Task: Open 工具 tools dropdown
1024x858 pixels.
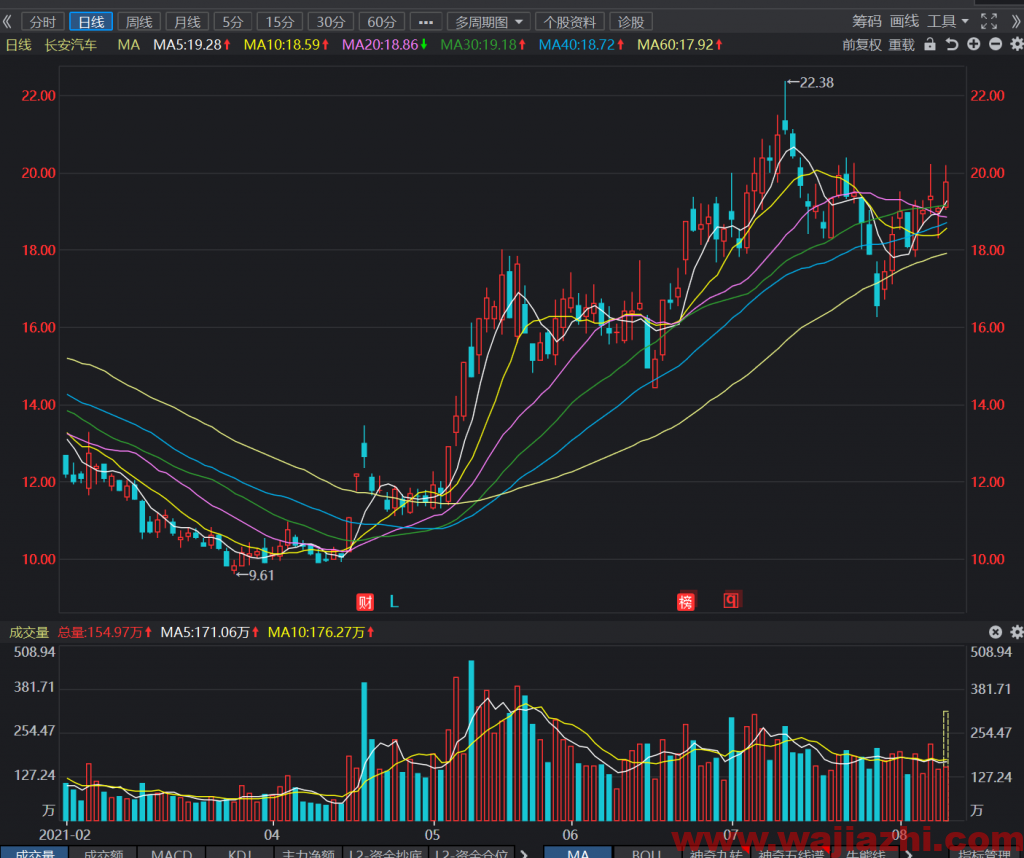Action: pos(948,22)
